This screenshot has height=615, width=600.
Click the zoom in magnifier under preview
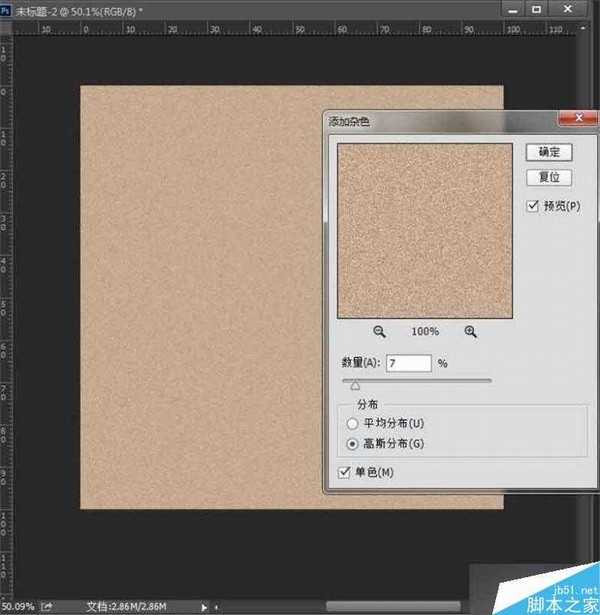[x=470, y=331]
